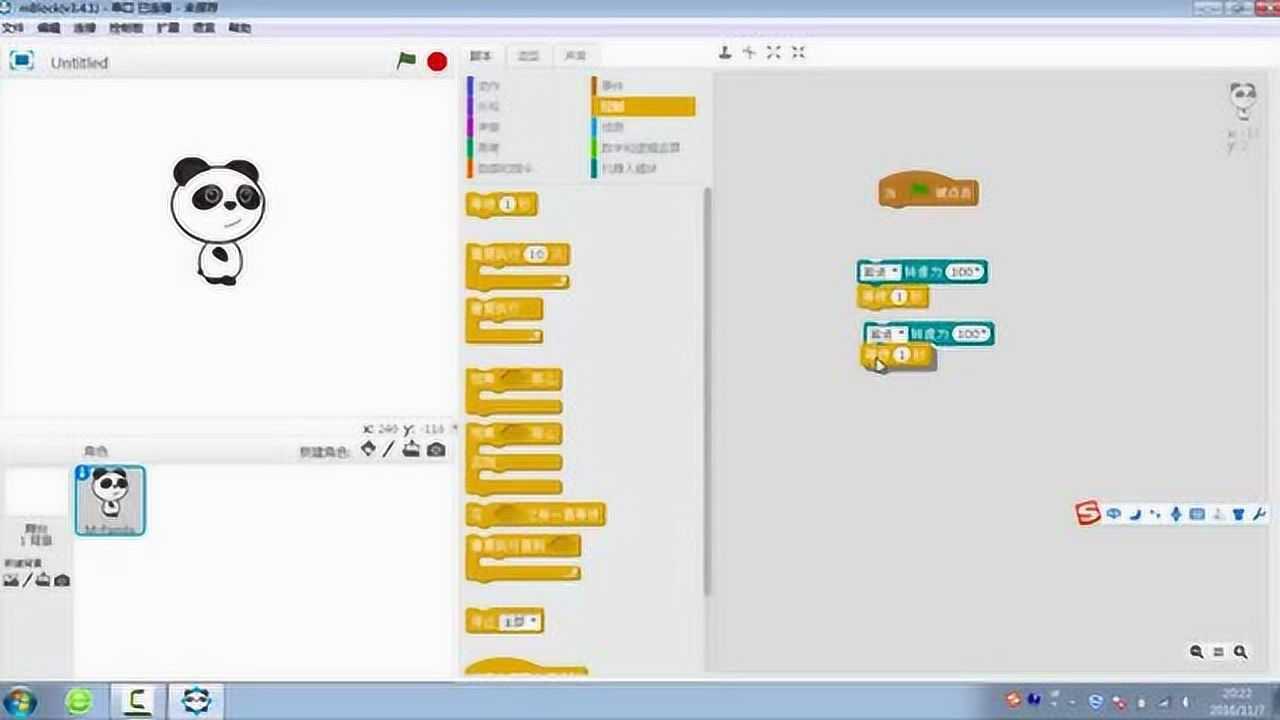Highlight the sprite info toggle on M-Panda

tap(83, 472)
